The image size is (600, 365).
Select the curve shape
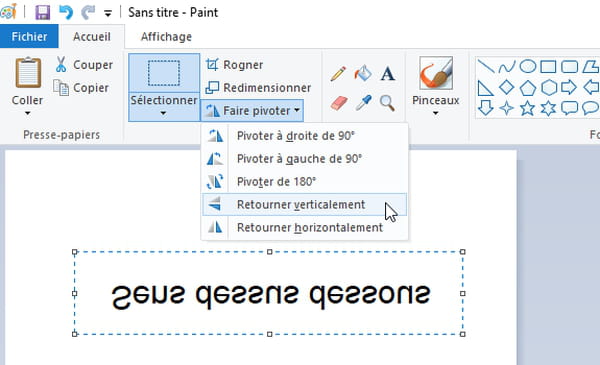click(x=507, y=67)
